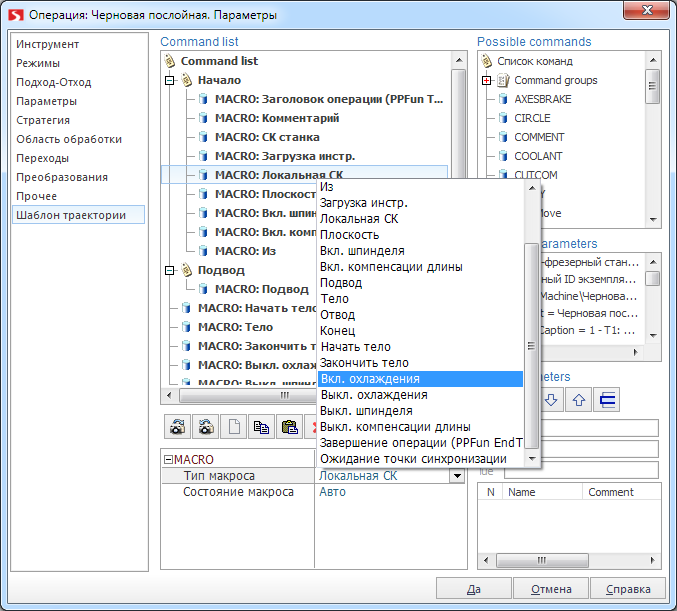Click the copy icon in command toolbar

coord(260,427)
